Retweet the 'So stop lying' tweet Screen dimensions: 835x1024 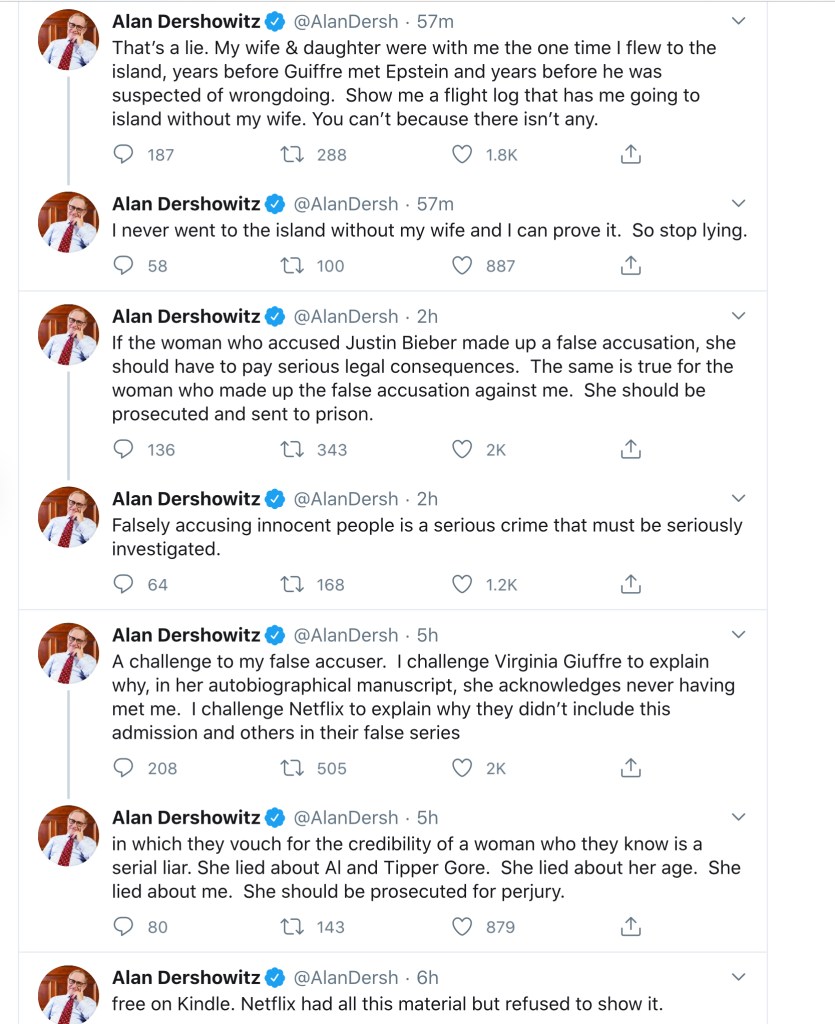[x=292, y=265]
